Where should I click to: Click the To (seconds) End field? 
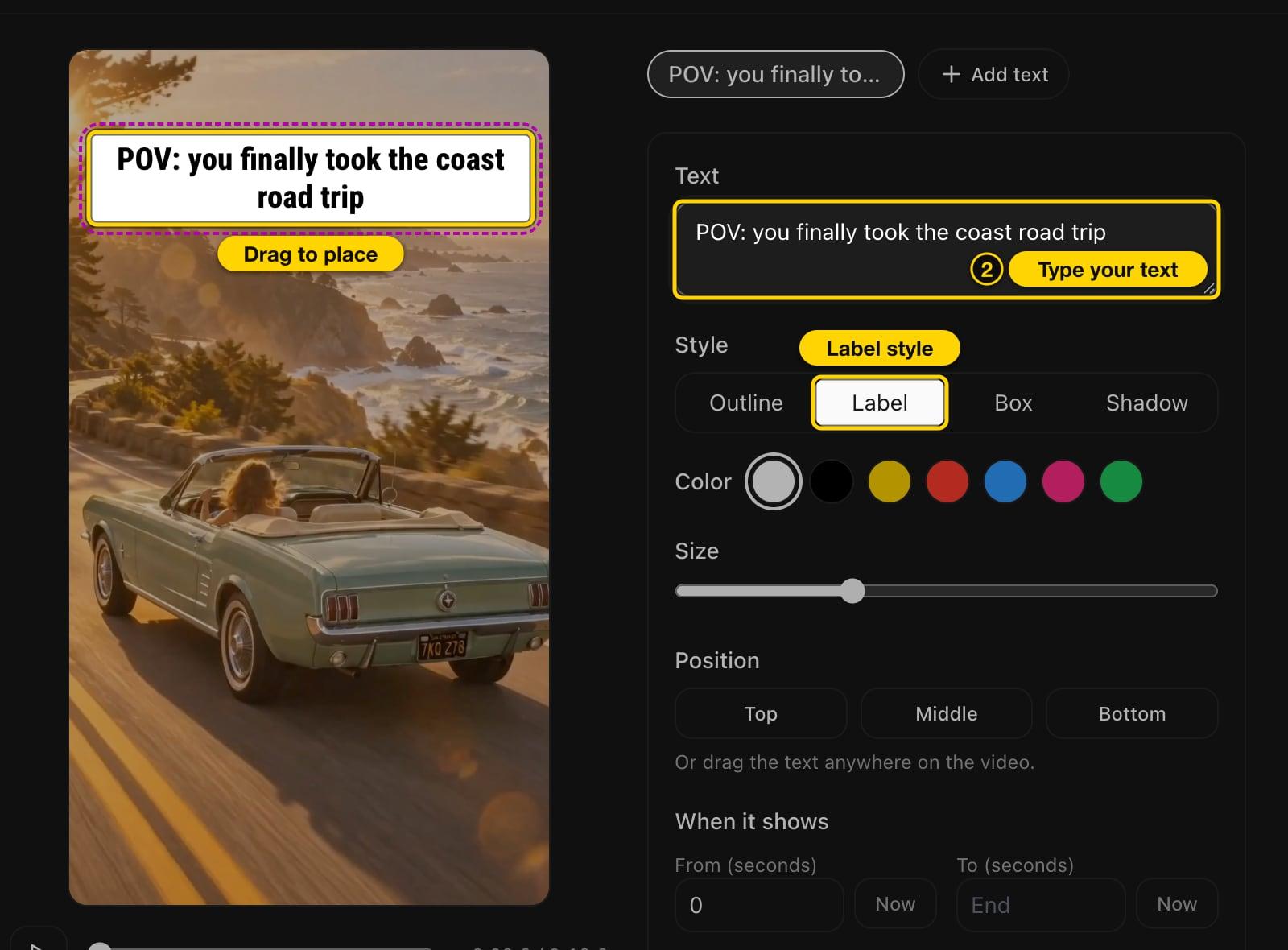click(1041, 905)
